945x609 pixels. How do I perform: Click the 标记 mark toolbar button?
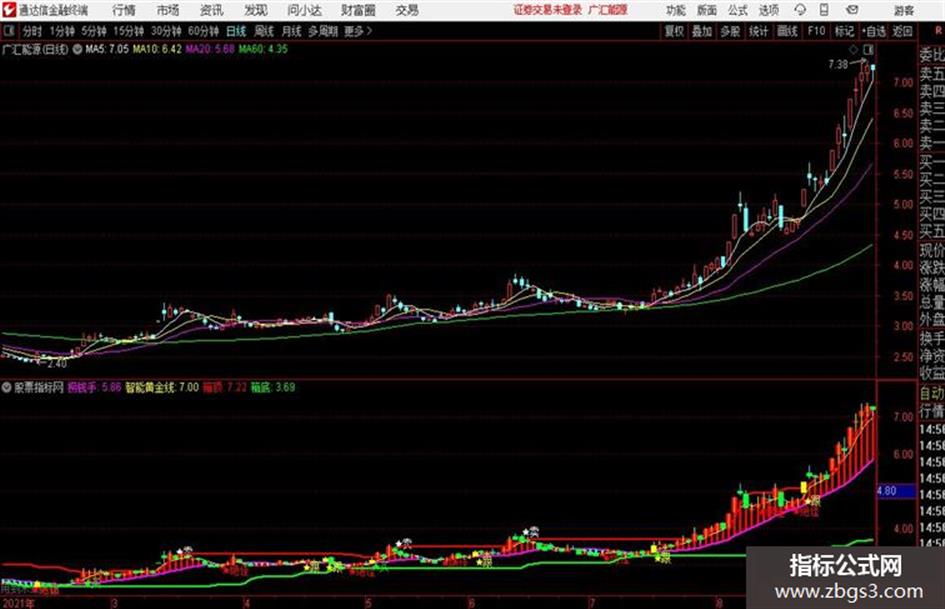[844, 31]
